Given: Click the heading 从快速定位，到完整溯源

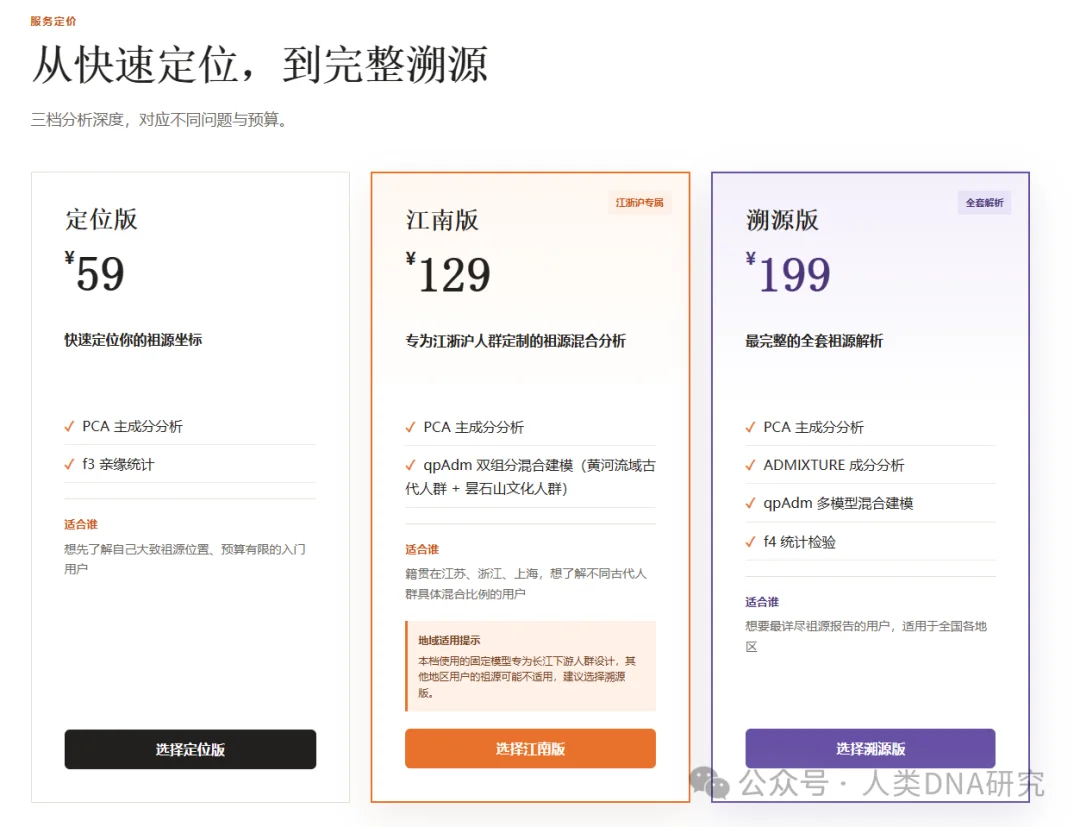Looking at the screenshot, I should point(260,65).
